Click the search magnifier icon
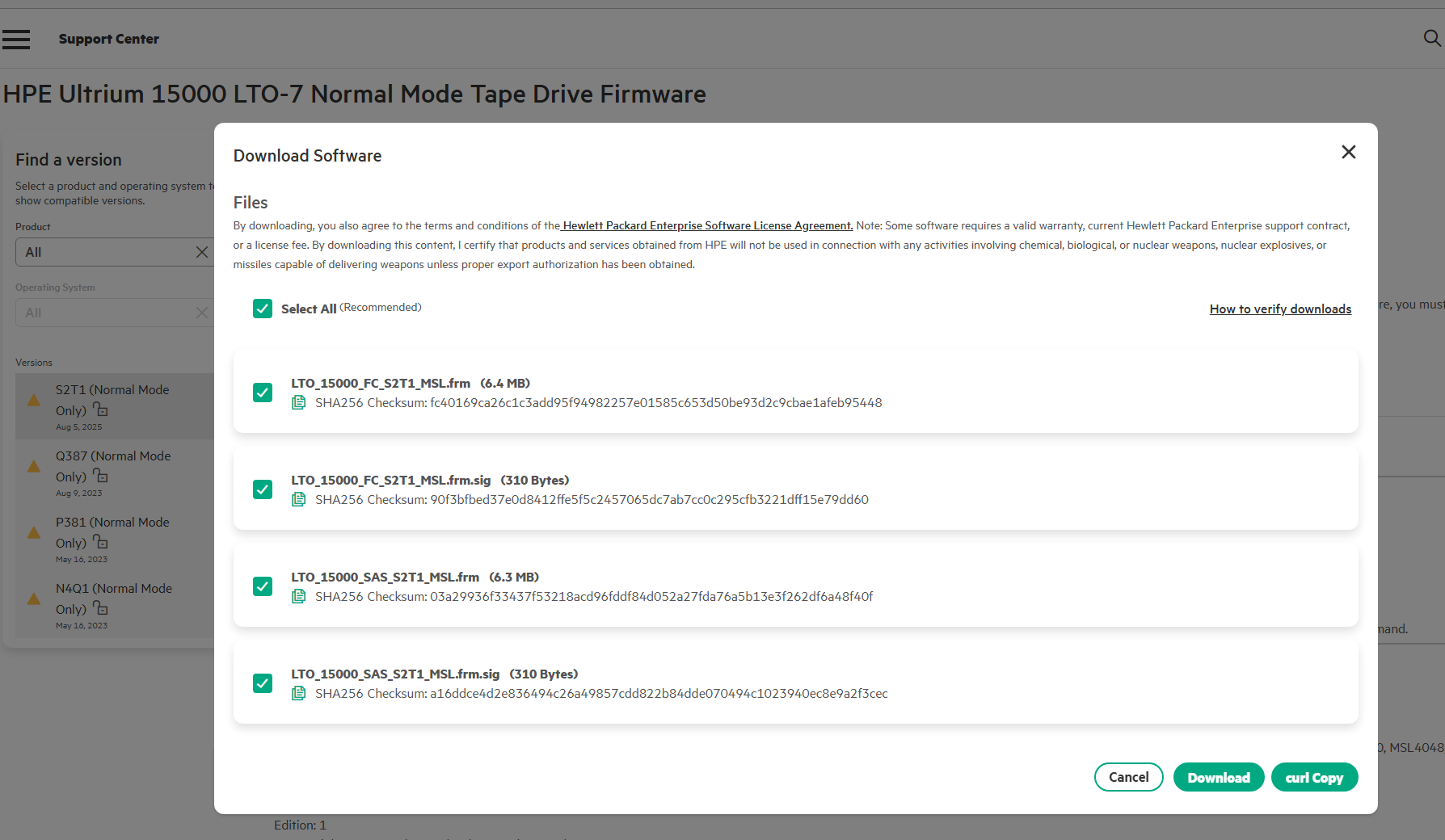Screen dimensions: 1445x840 1431,38
